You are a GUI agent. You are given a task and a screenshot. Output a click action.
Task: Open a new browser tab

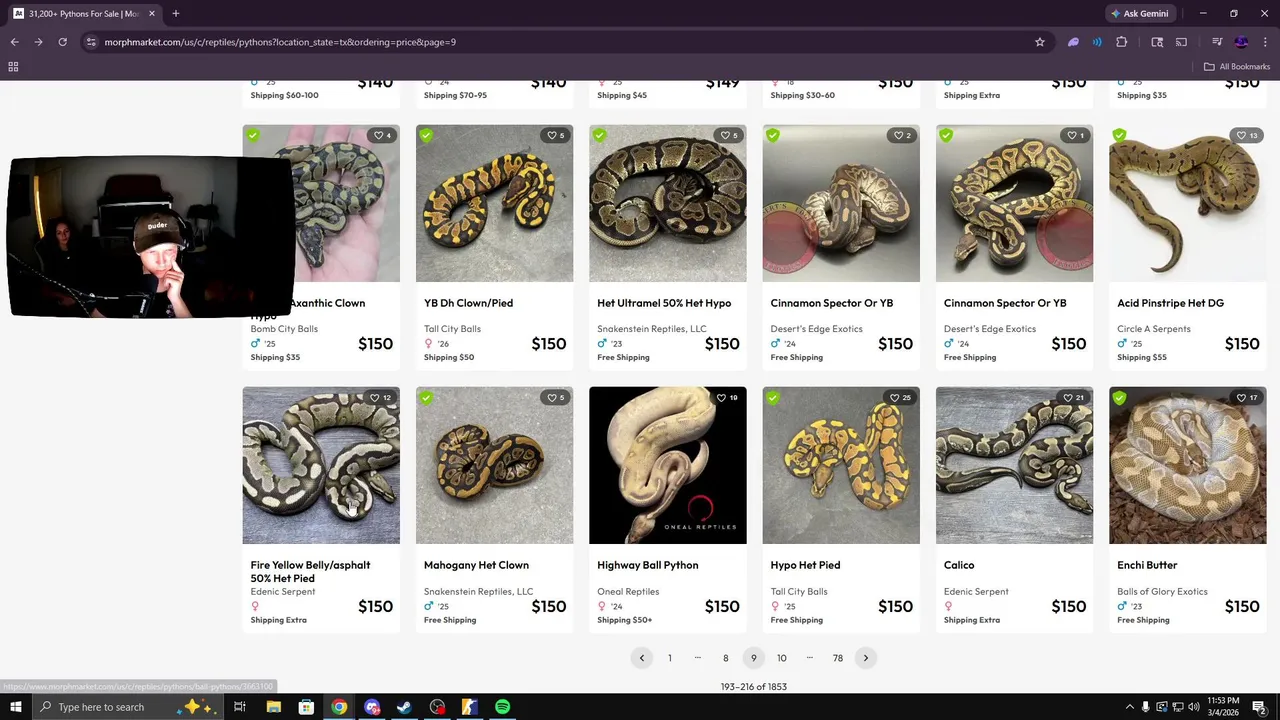click(x=175, y=14)
